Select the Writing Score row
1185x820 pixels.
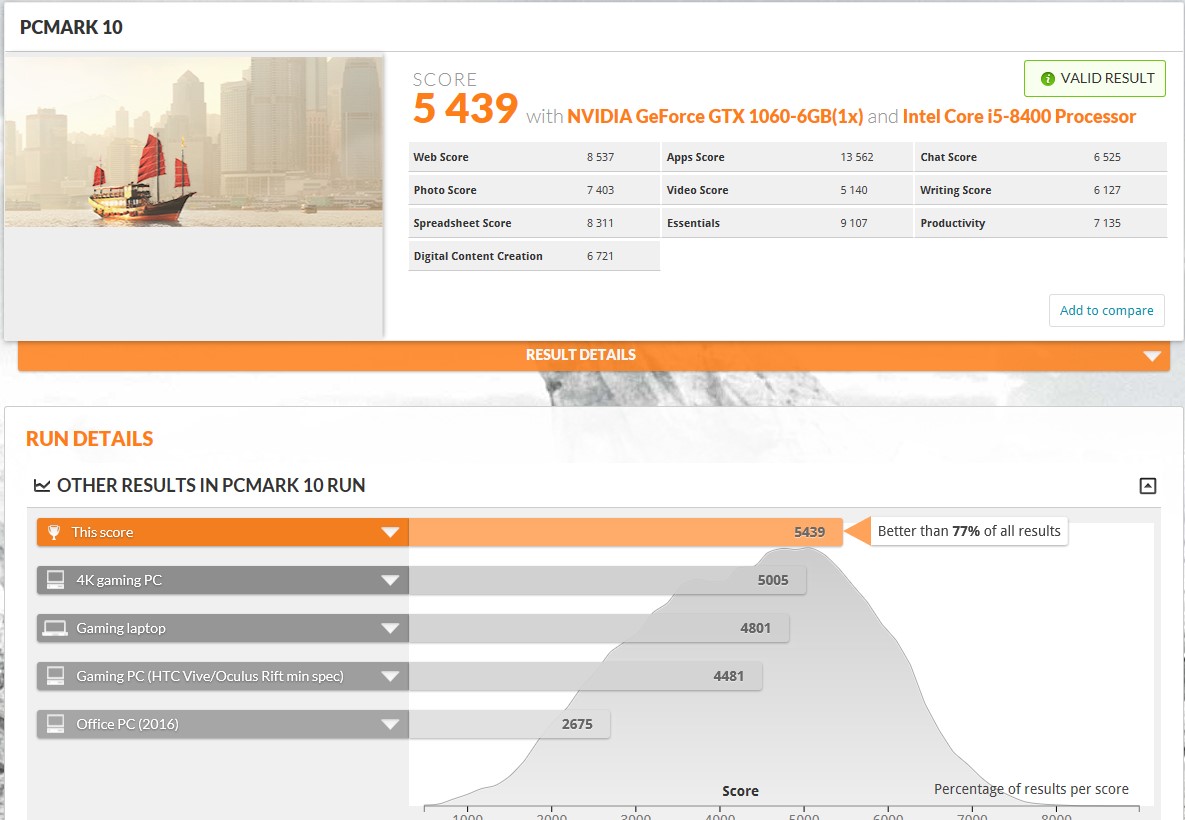1041,190
